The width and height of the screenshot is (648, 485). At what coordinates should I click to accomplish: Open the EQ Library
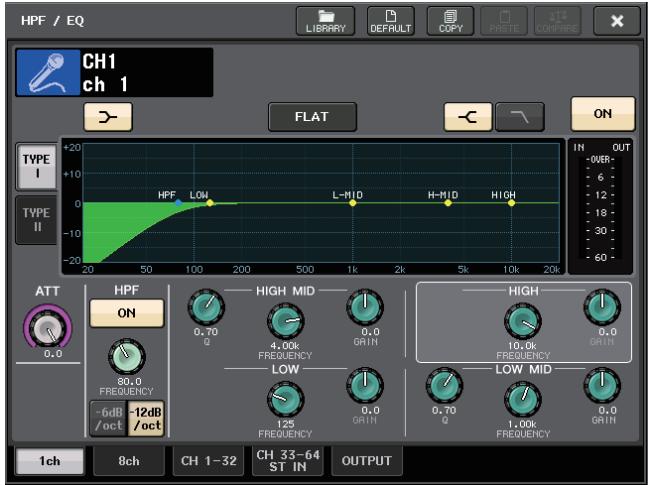pyautogui.click(x=325, y=21)
